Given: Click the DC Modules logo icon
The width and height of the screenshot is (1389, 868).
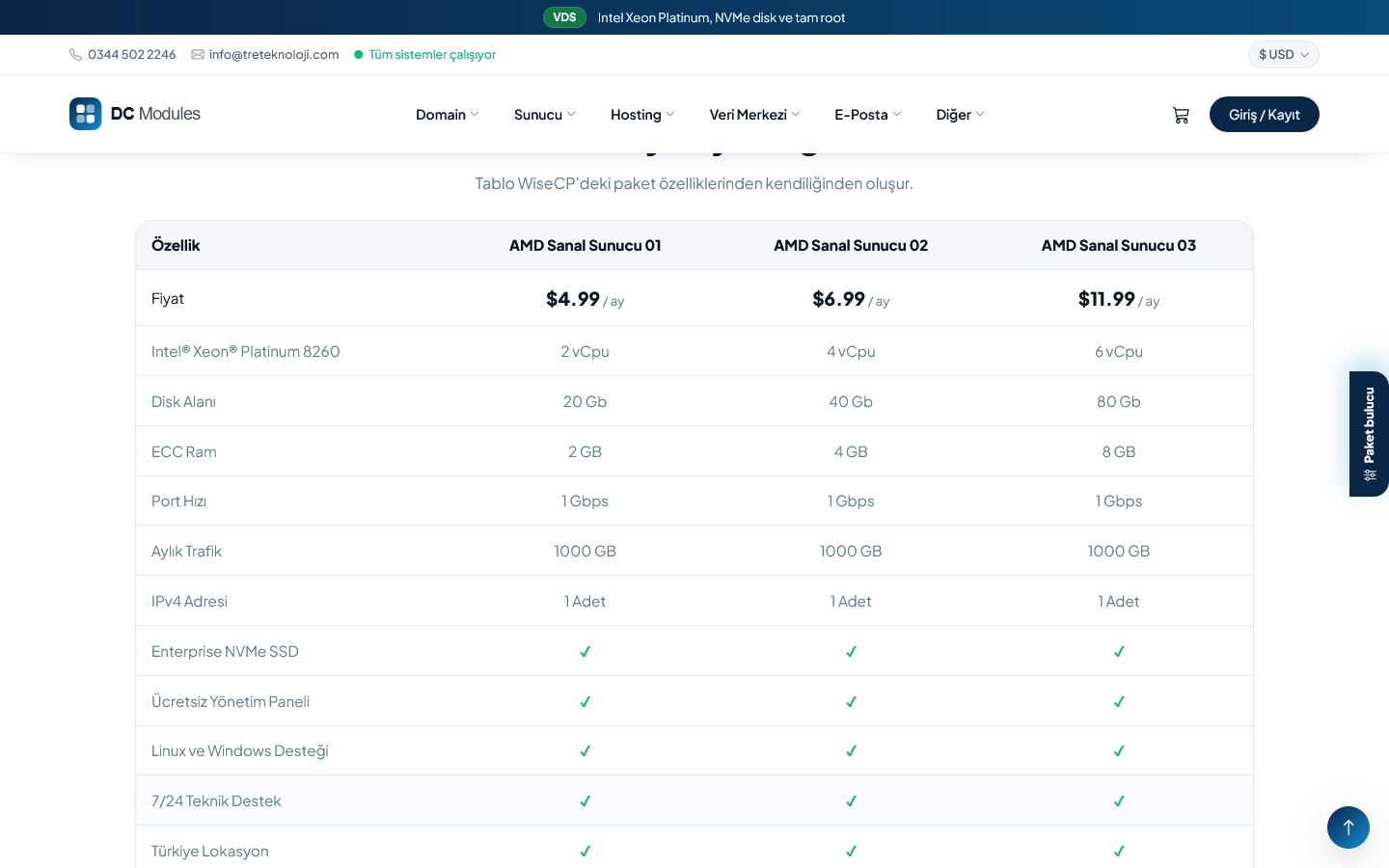Looking at the screenshot, I should coord(85,114).
